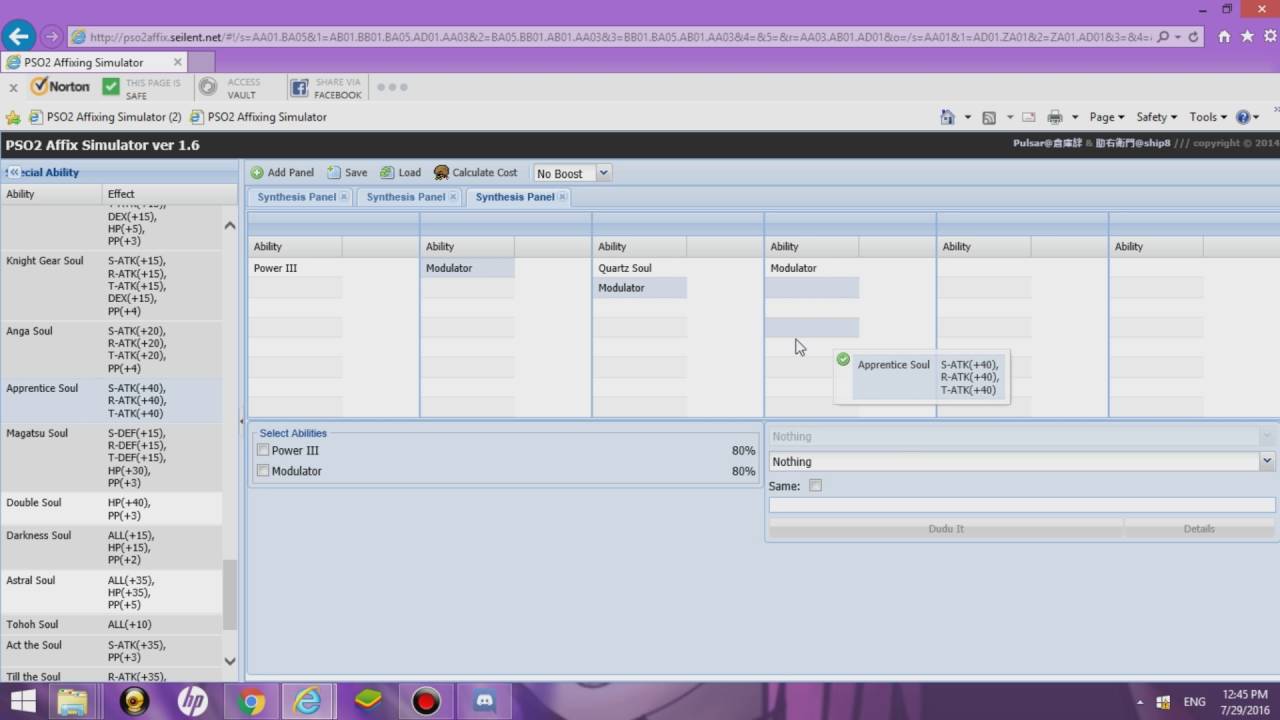Collapse the Special Ability panel with double-arrow
This screenshot has height=720, width=1280.
point(15,172)
